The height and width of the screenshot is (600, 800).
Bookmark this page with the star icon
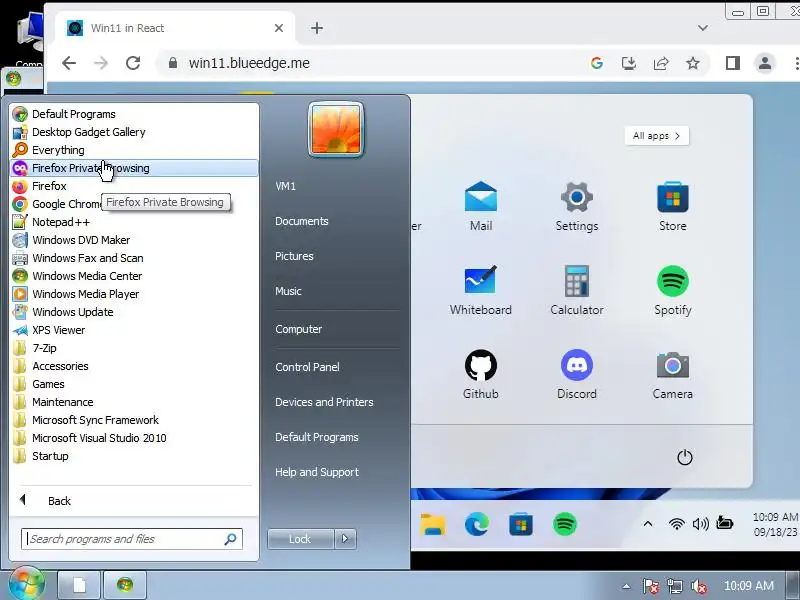click(x=692, y=63)
